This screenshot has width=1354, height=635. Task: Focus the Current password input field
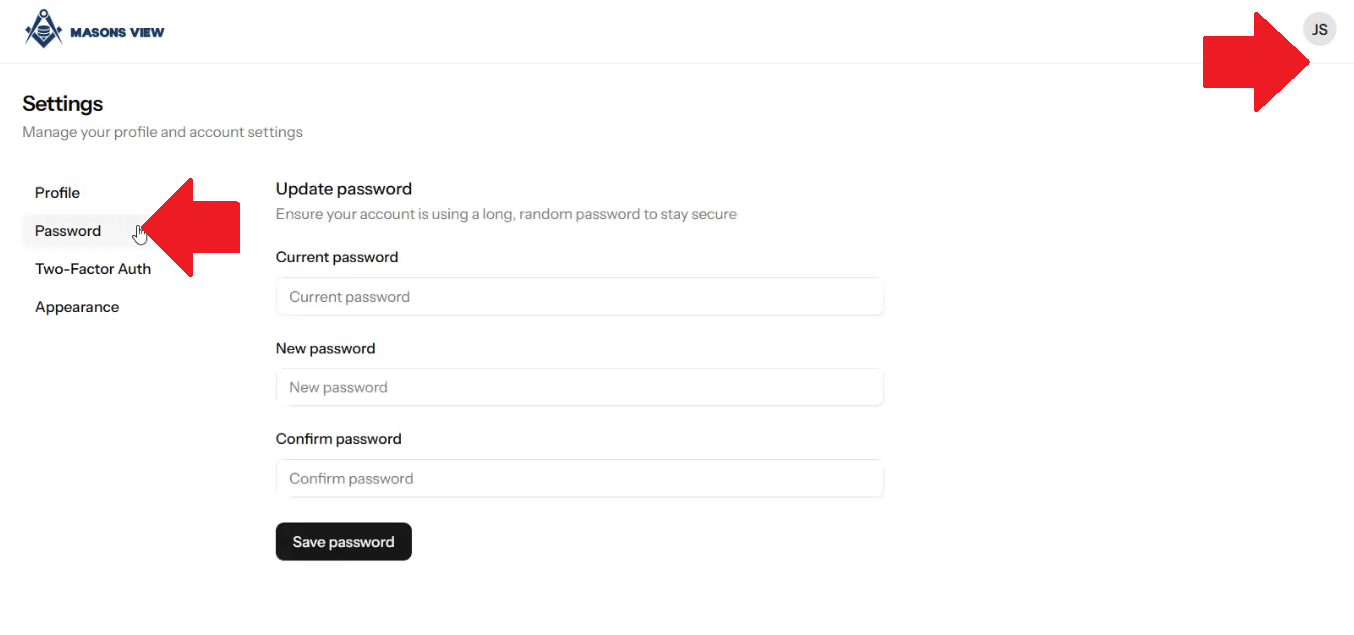click(579, 297)
